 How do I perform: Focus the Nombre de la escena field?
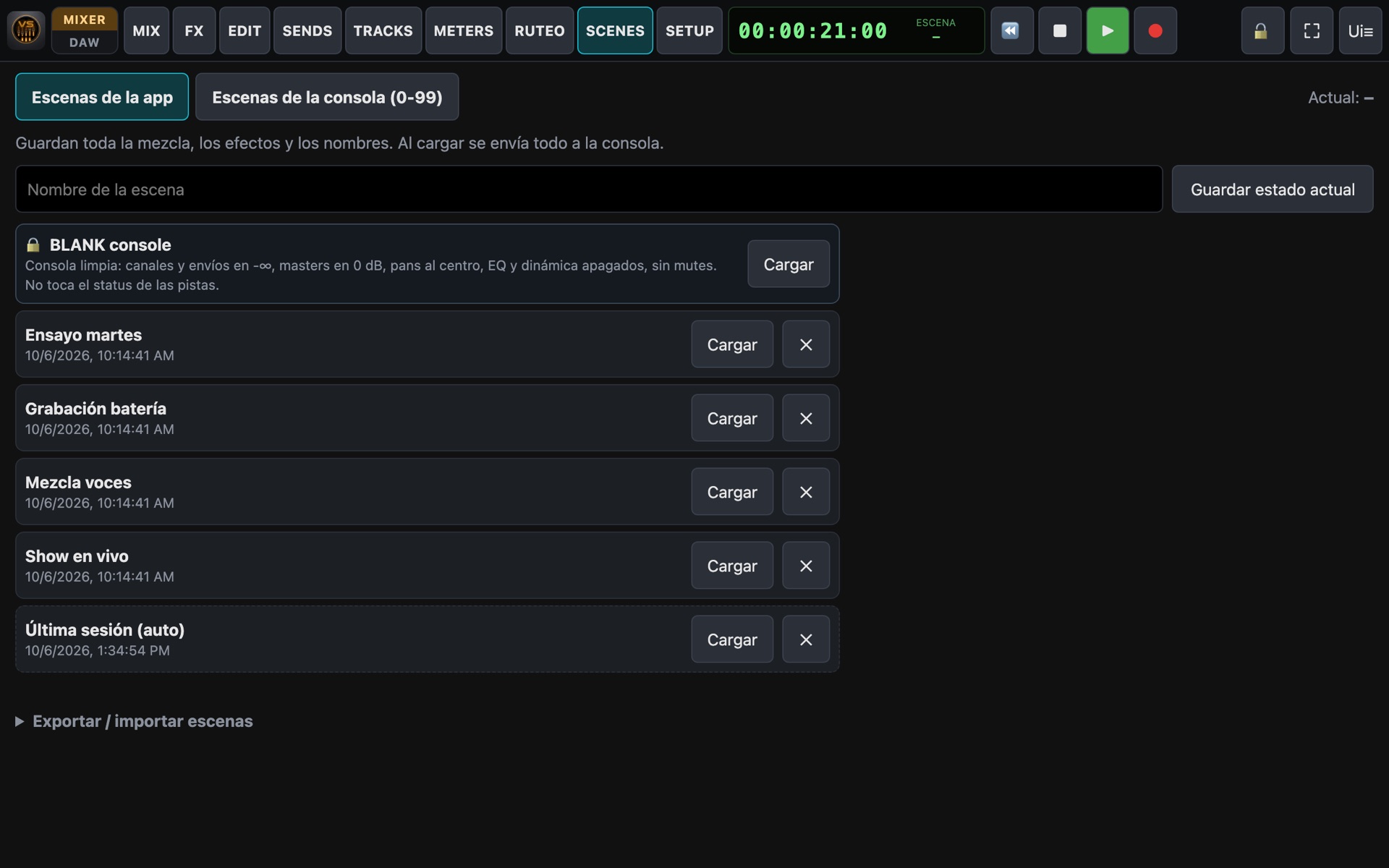pyautogui.click(x=589, y=189)
